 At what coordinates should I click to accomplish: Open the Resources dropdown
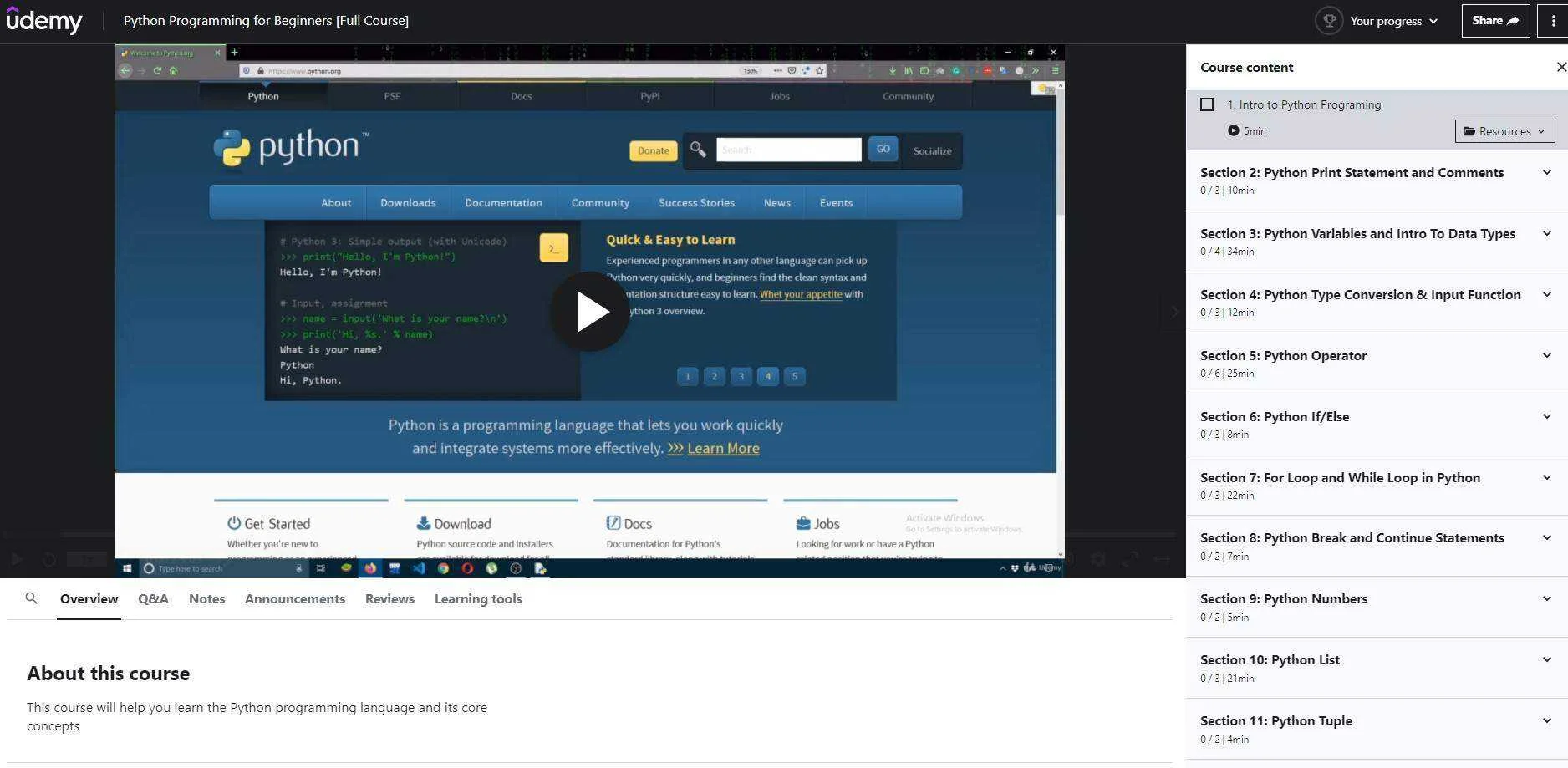pos(1504,131)
